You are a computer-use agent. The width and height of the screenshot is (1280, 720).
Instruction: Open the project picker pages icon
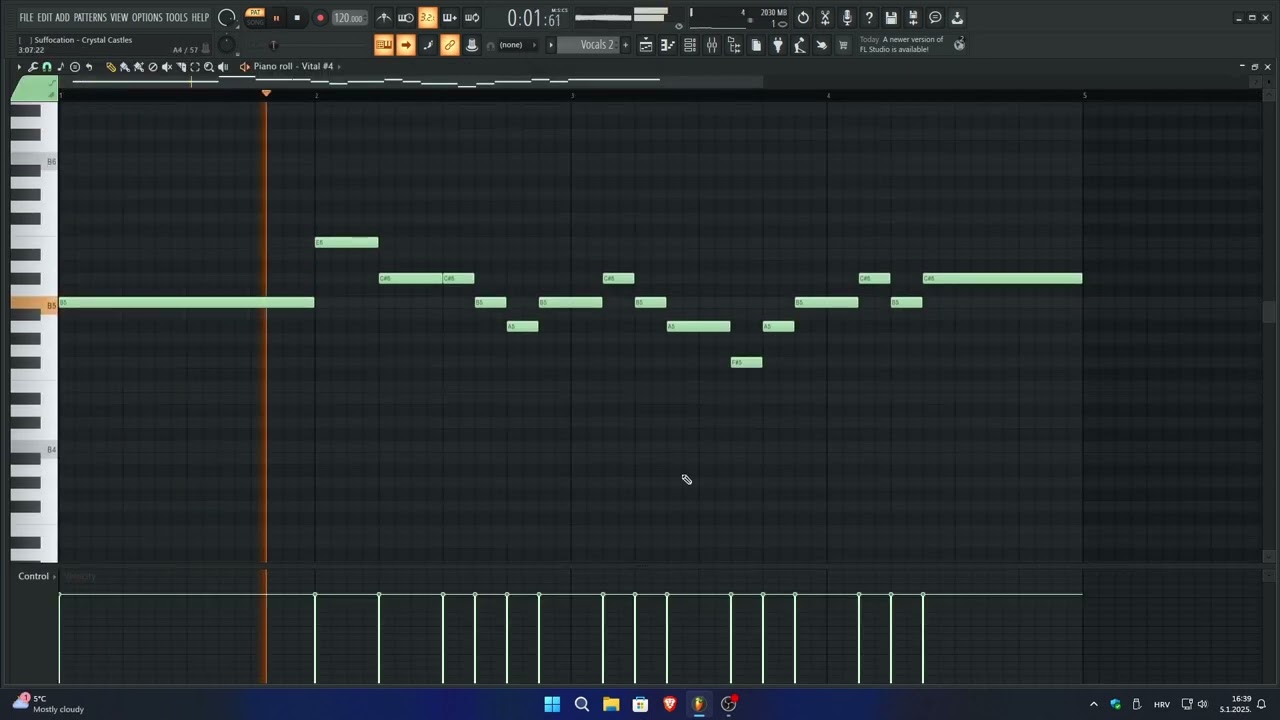coord(756,45)
